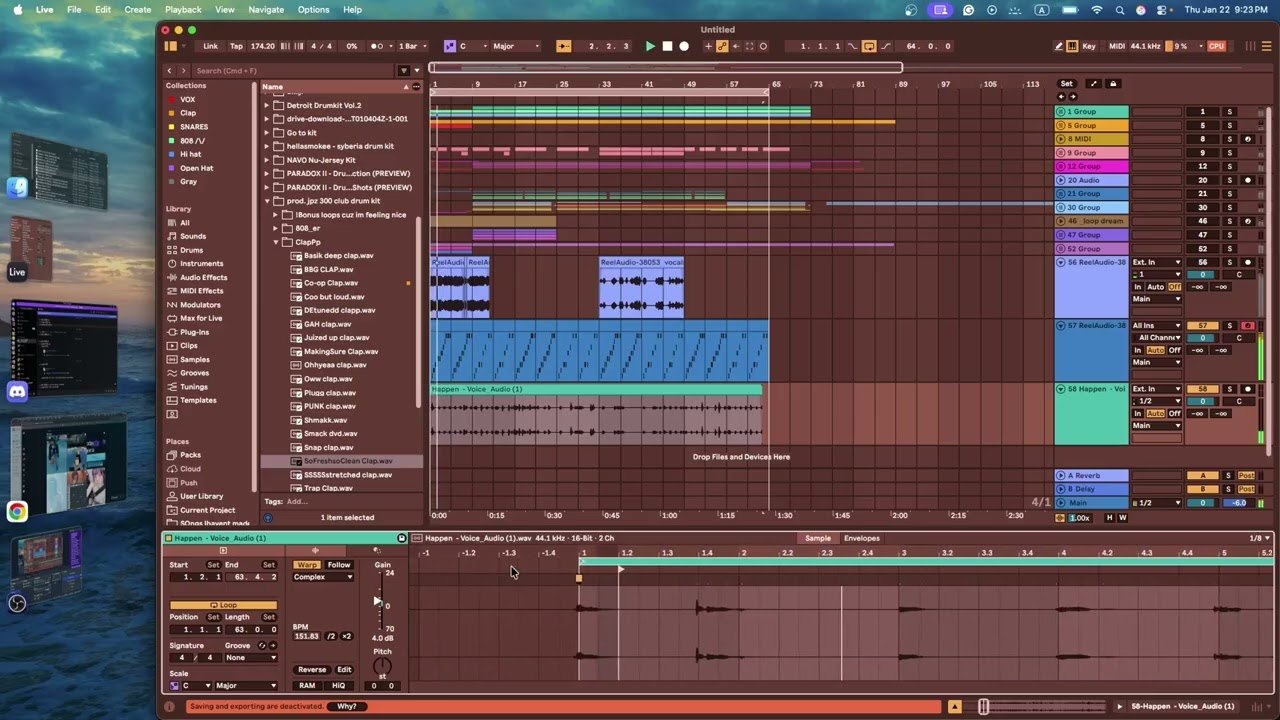Select Current Project under Places
Image resolution: width=1280 pixels, height=720 pixels.
click(x=207, y=510)
